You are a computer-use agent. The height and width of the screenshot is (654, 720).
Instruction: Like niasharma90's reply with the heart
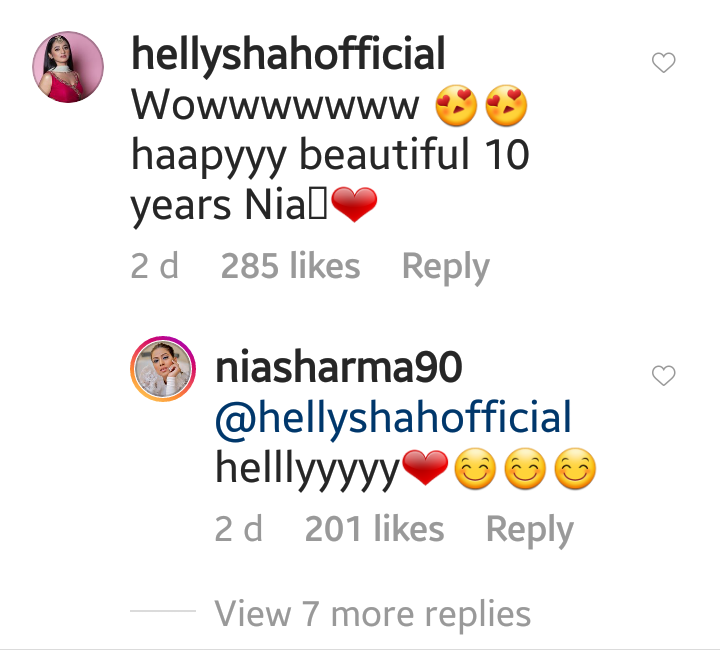[664, 376]
